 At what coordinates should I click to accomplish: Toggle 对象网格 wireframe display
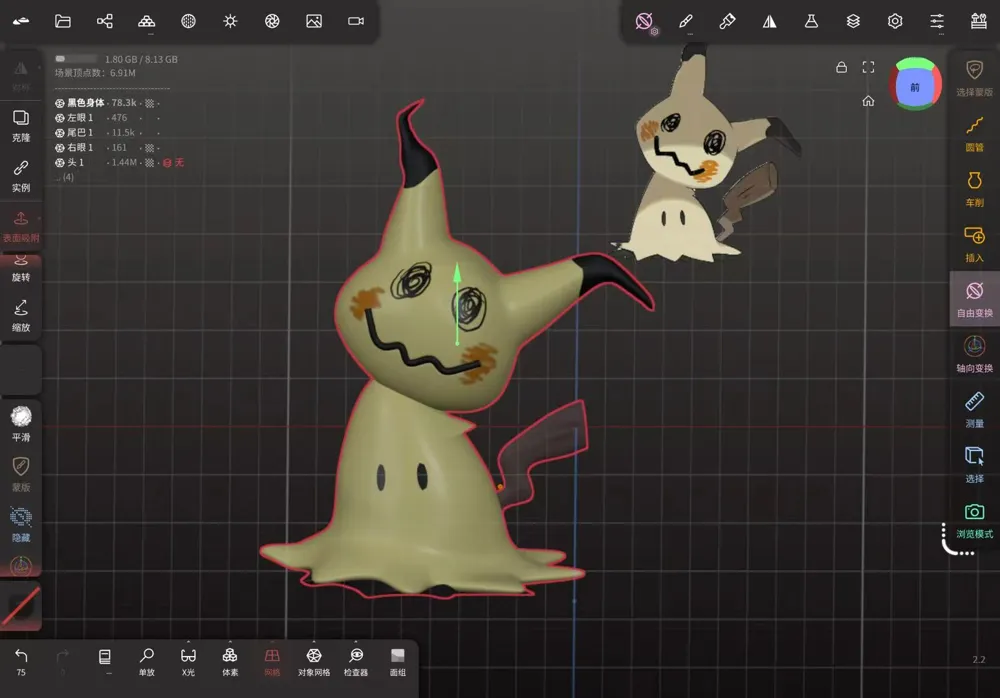[314, 662]
